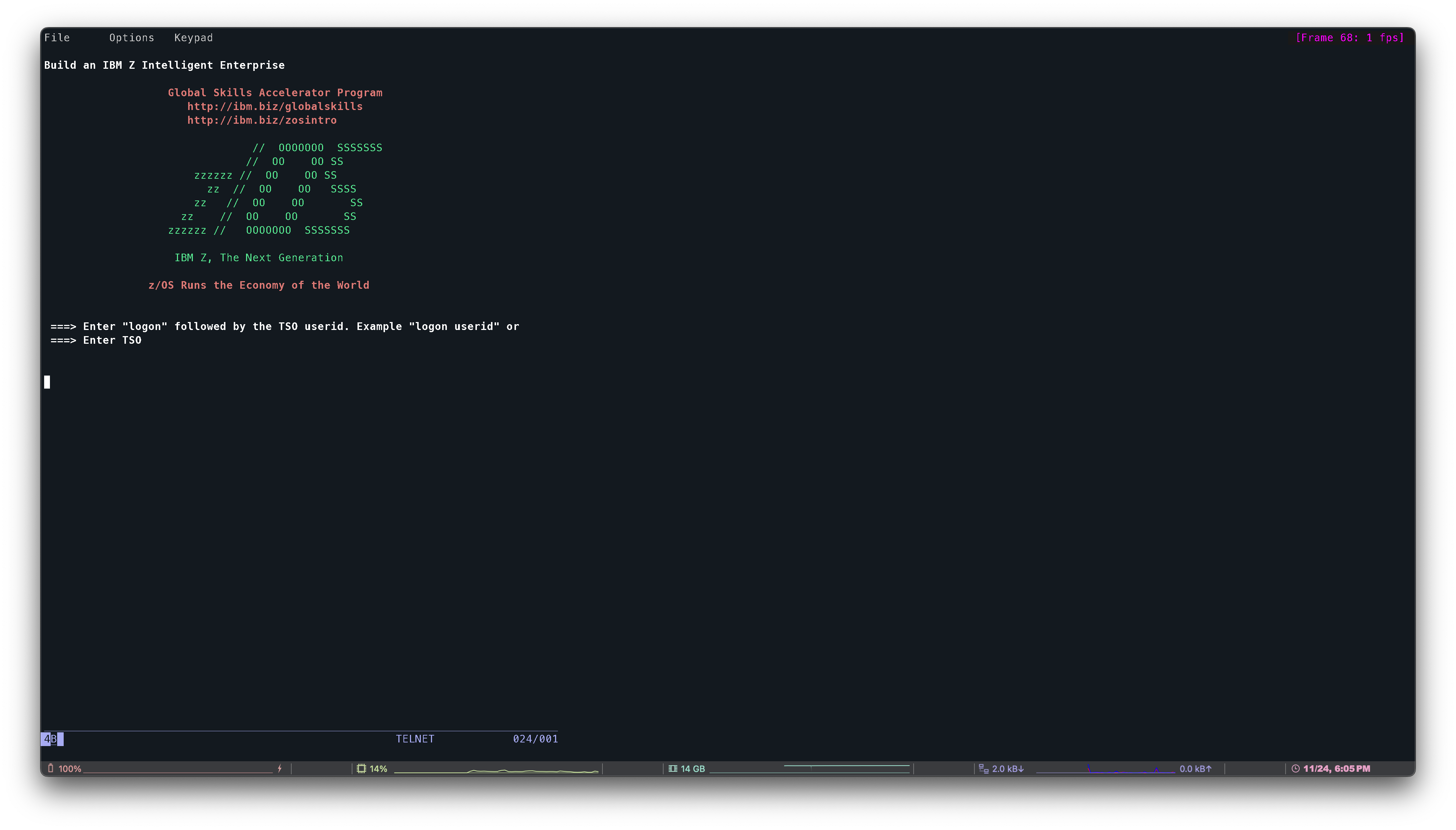Click the upload arrow next to 0.0 kB
The width and height of the screenshot is (1456, 830).
pyautogui.click(x=1209, y=768)
